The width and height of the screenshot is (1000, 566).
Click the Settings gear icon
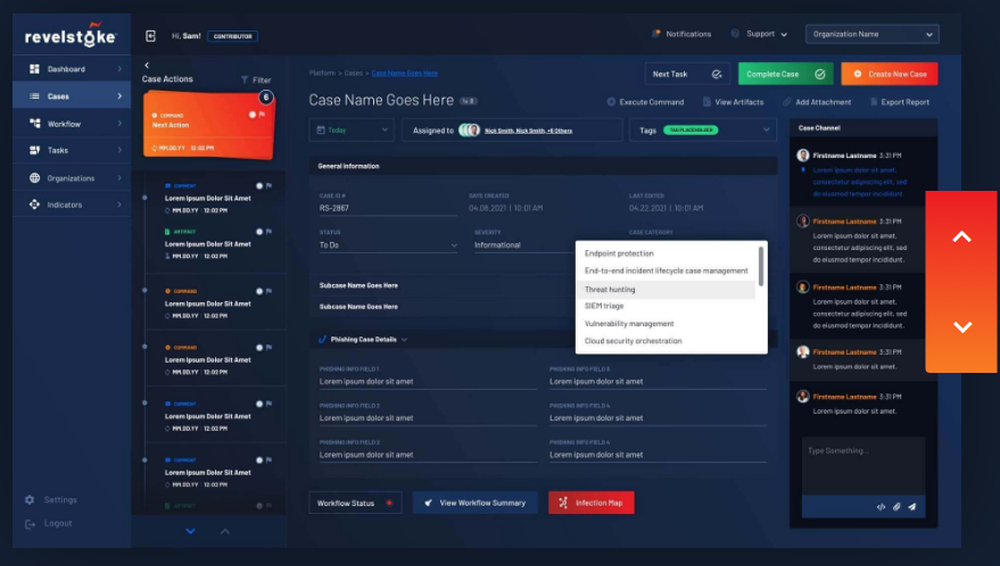pos(29,500)
